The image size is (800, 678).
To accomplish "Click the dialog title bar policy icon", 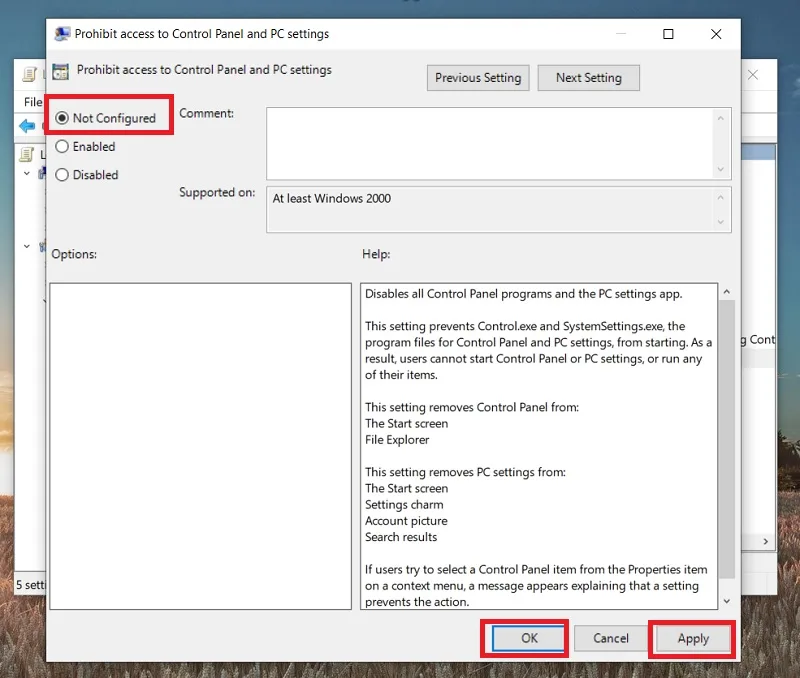I will [62, 34].
